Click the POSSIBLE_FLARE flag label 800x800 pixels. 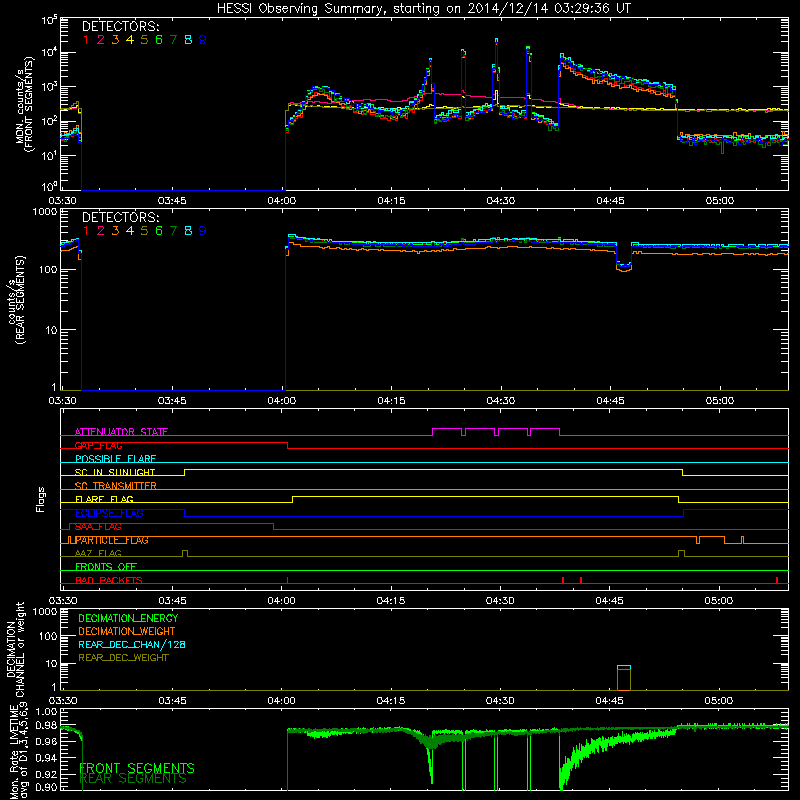115,459
